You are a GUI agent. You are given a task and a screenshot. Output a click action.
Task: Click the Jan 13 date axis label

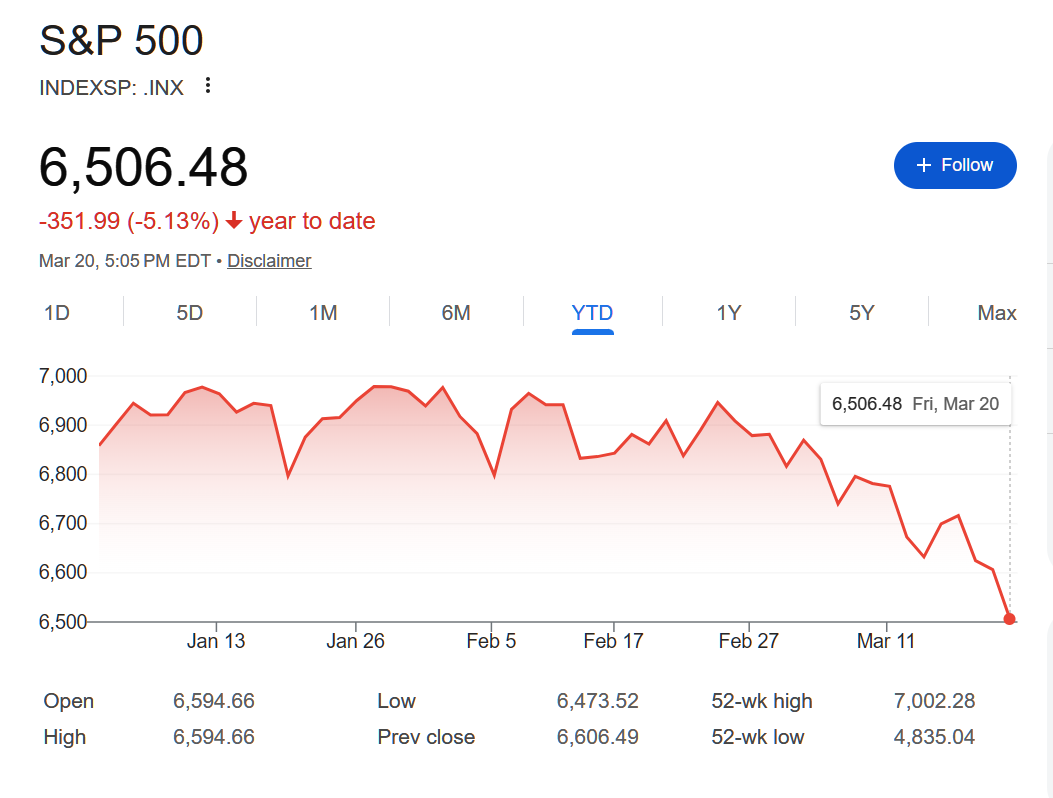[x=216, y=641]
